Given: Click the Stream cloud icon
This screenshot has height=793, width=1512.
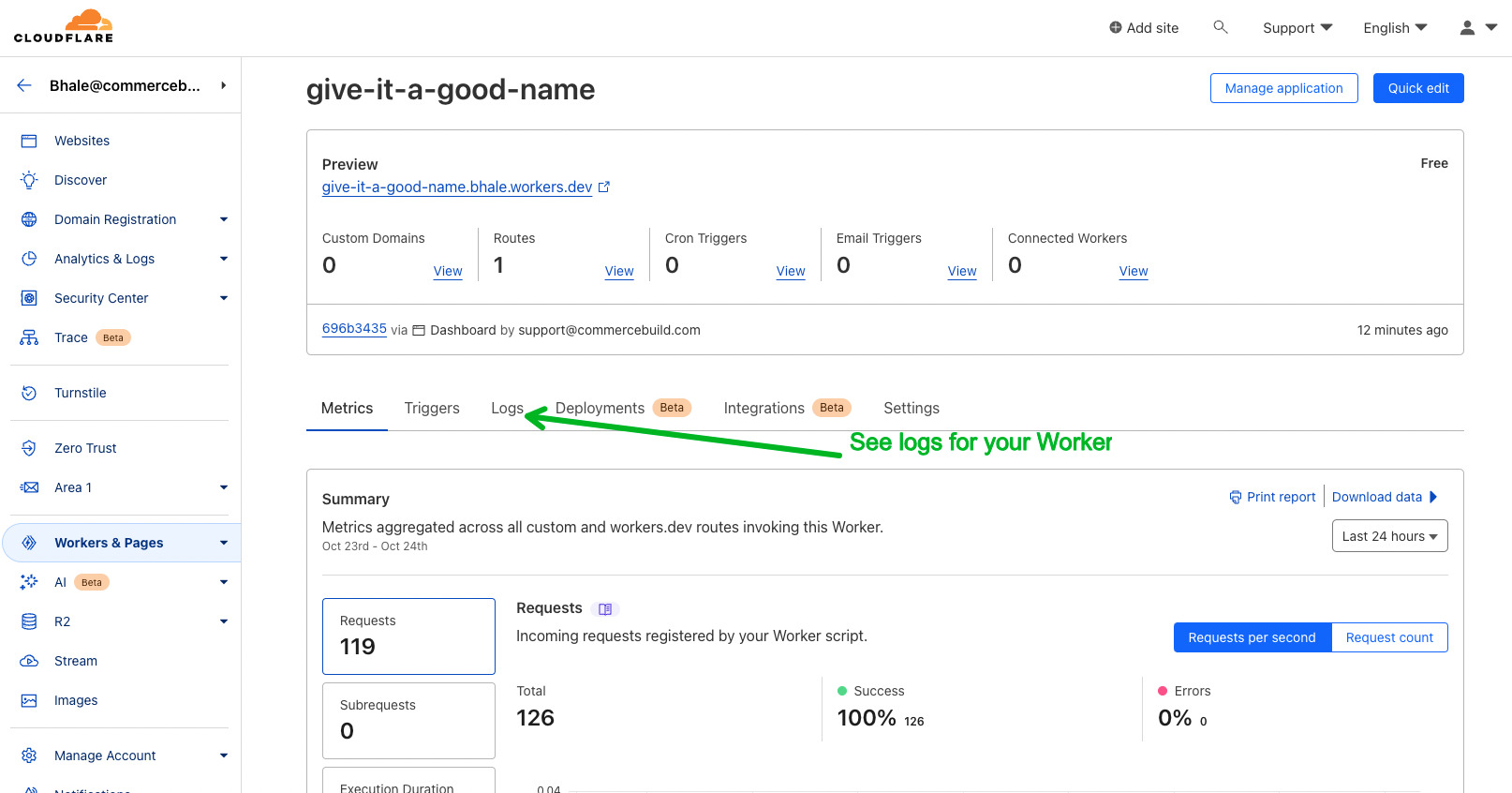Looking at the screenshot, I should [29, 661].
